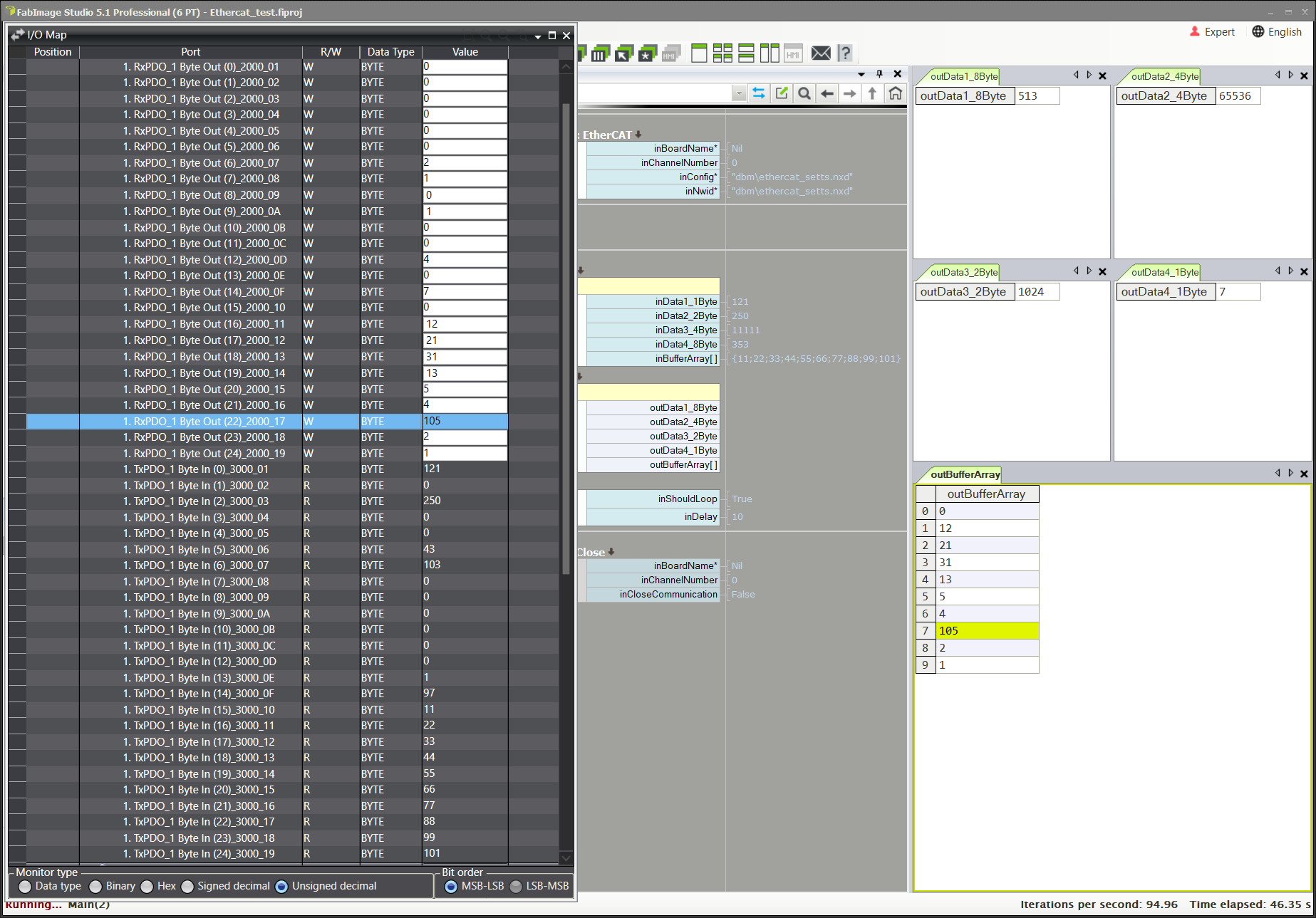Click the greyed HMI windows icon
The image size is (1316, 918).
(x=670, y=53)
